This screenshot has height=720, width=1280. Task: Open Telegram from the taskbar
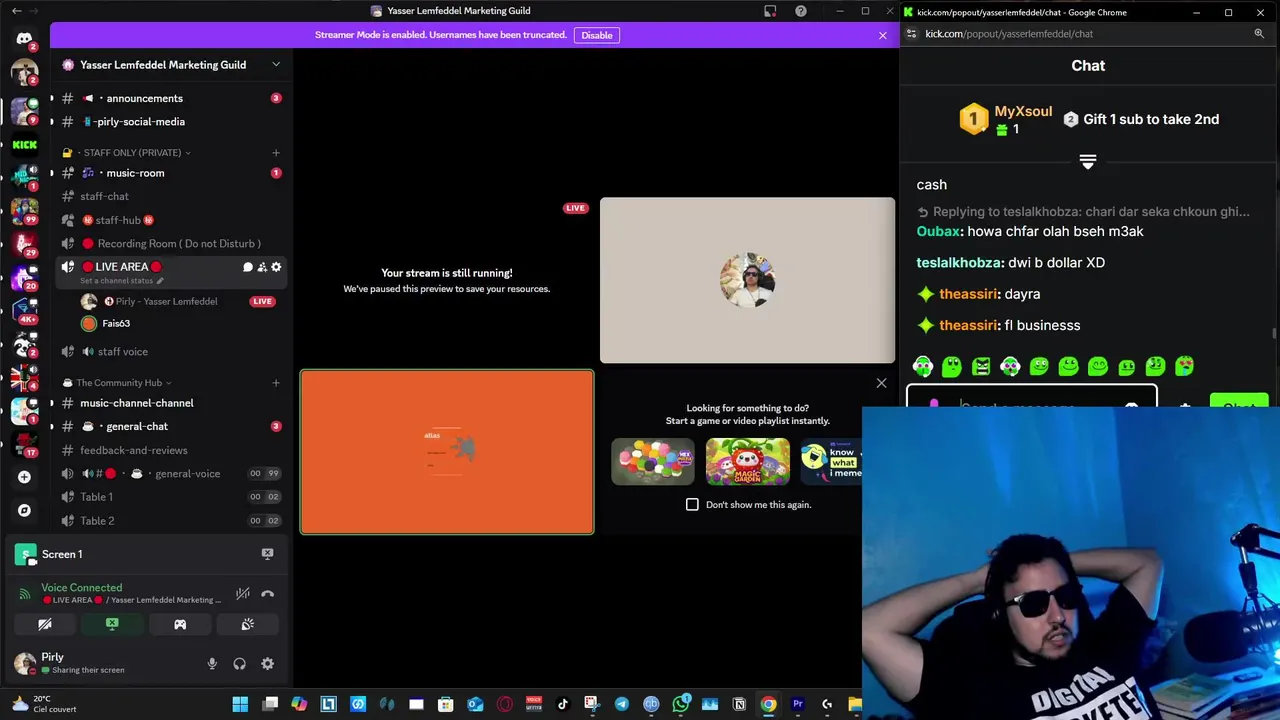(622, 704)
